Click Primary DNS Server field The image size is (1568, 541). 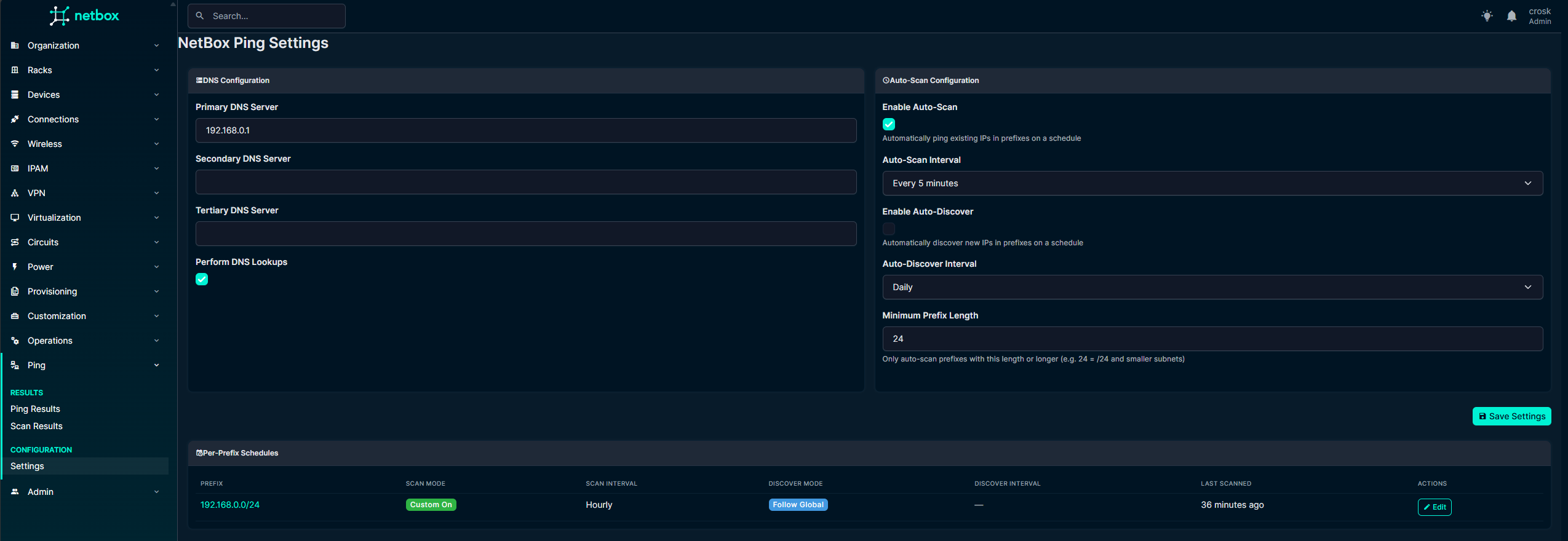(526, 130)
